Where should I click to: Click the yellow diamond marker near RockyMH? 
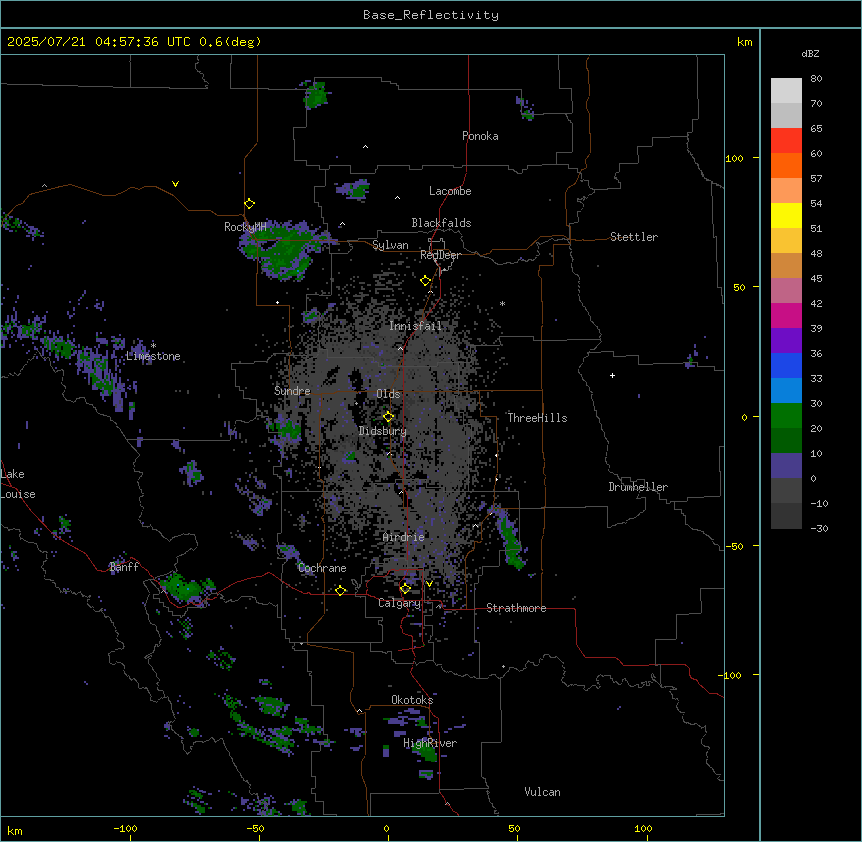(x=249, y=204)
